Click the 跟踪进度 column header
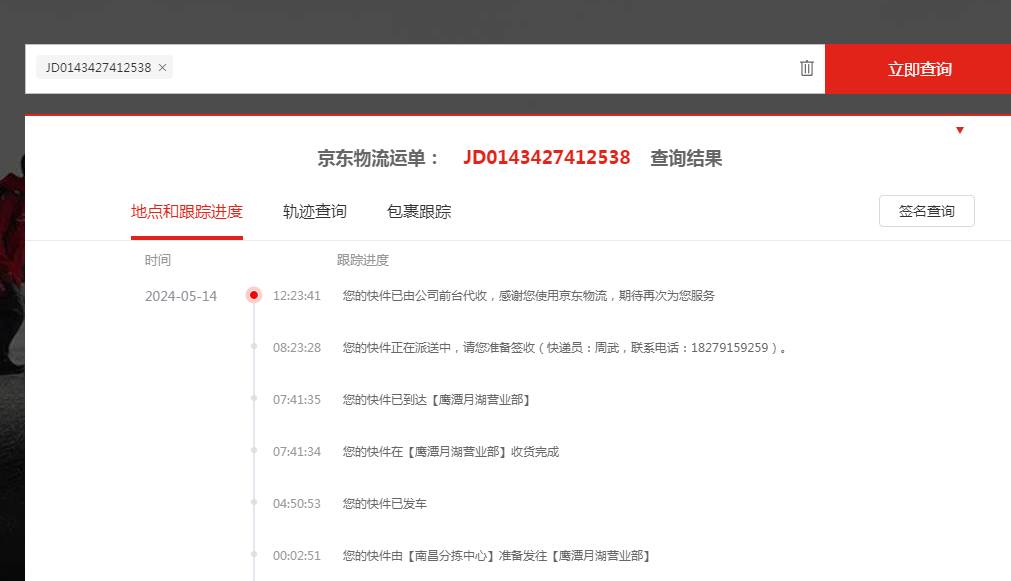The image size is (1011, 581). 363,260
